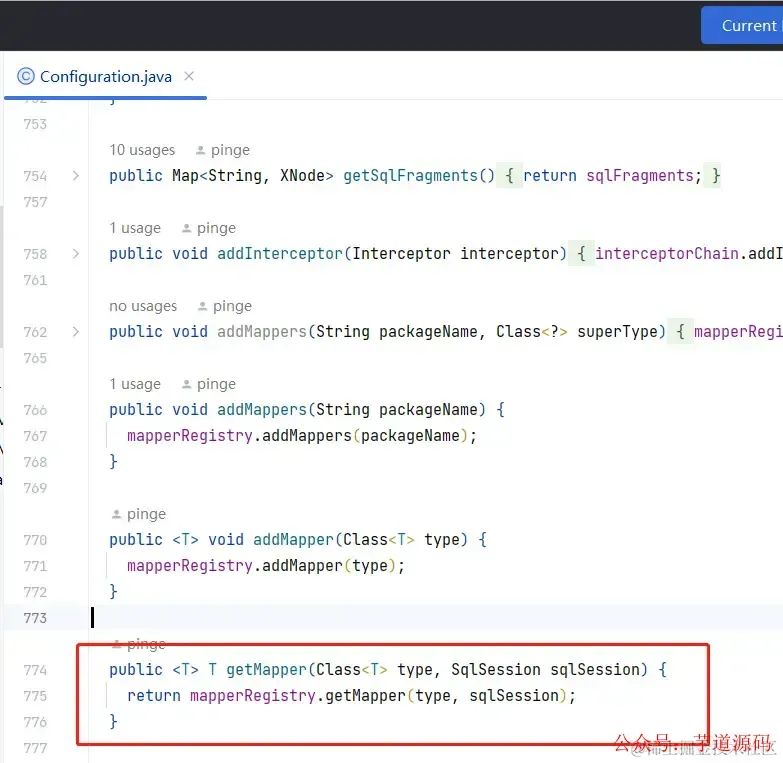Click the addMapper method name on line 770
This screenshot has width=783, height=763.
pos(293,540)
